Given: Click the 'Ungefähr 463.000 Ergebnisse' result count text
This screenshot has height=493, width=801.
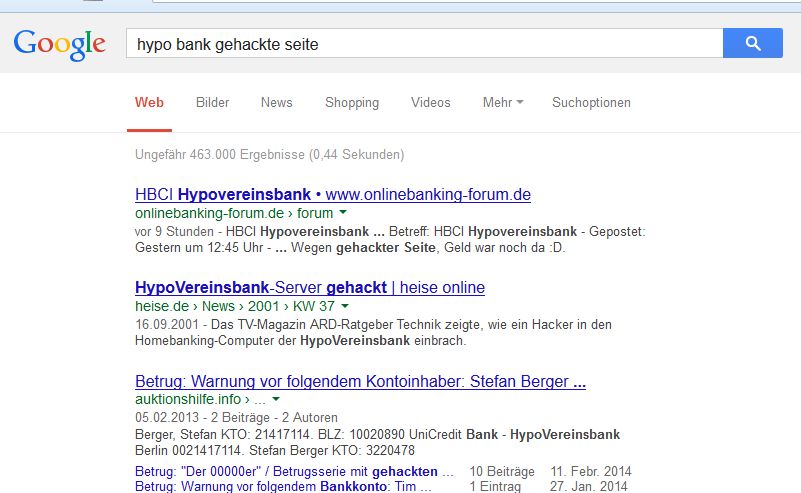Looking at the screenshot, I should pos(269,155).
